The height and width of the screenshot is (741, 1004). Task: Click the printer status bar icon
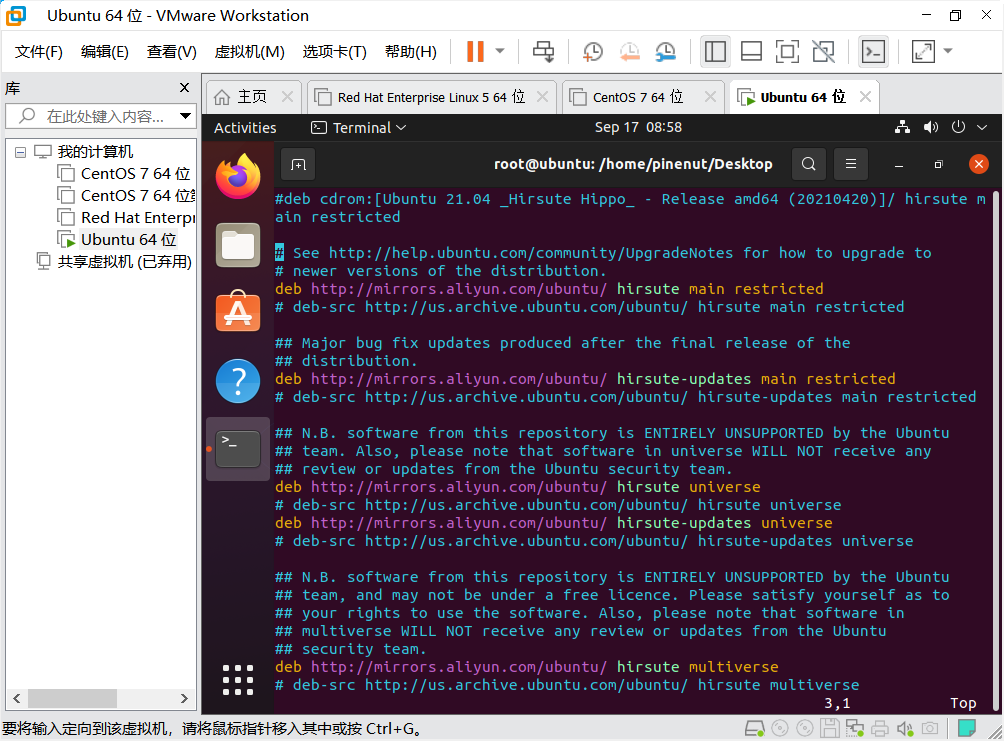coord(880,728)
